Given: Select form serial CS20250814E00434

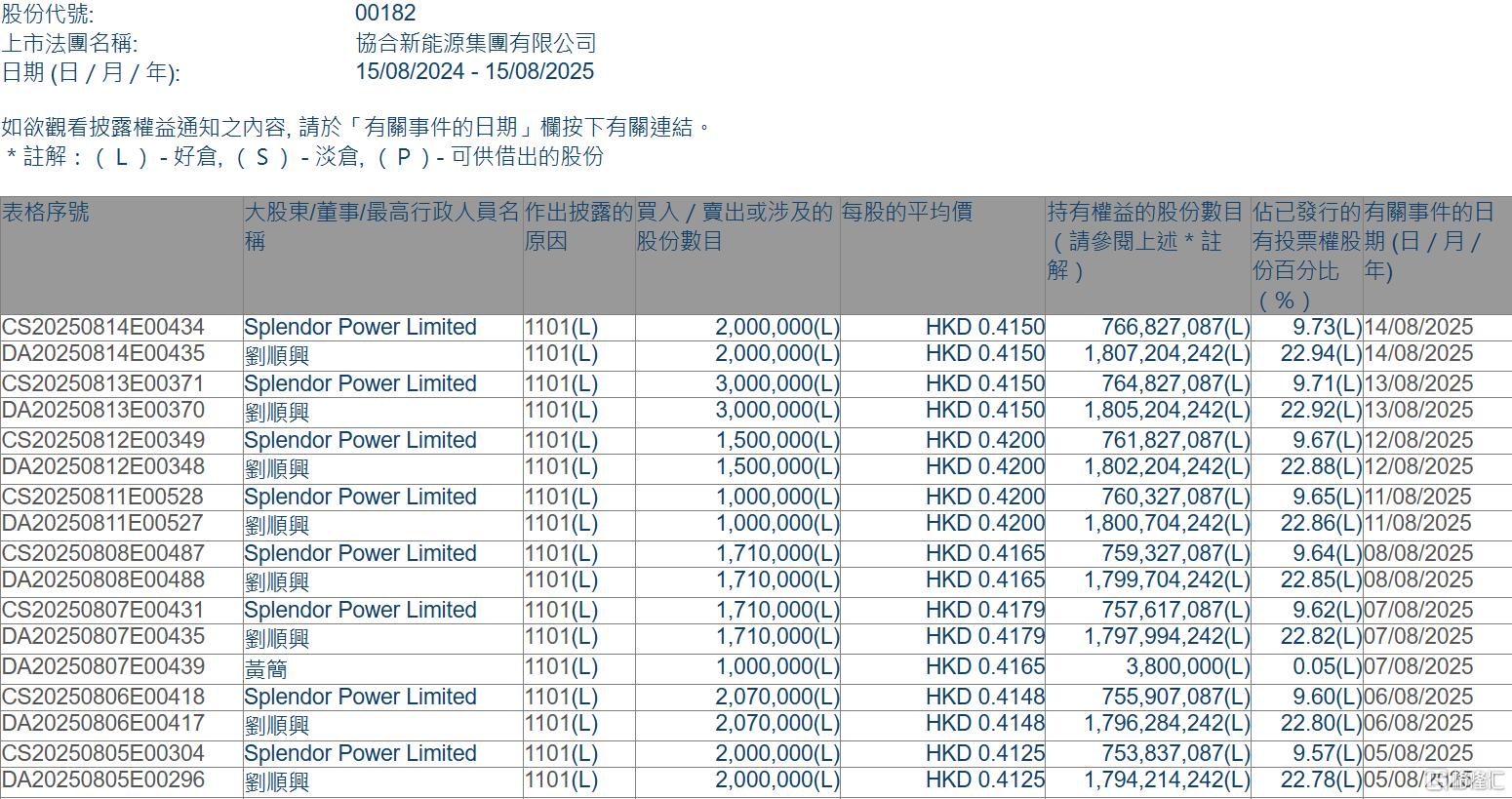Looking at the screenshot, I should click(x=103, y=327).
